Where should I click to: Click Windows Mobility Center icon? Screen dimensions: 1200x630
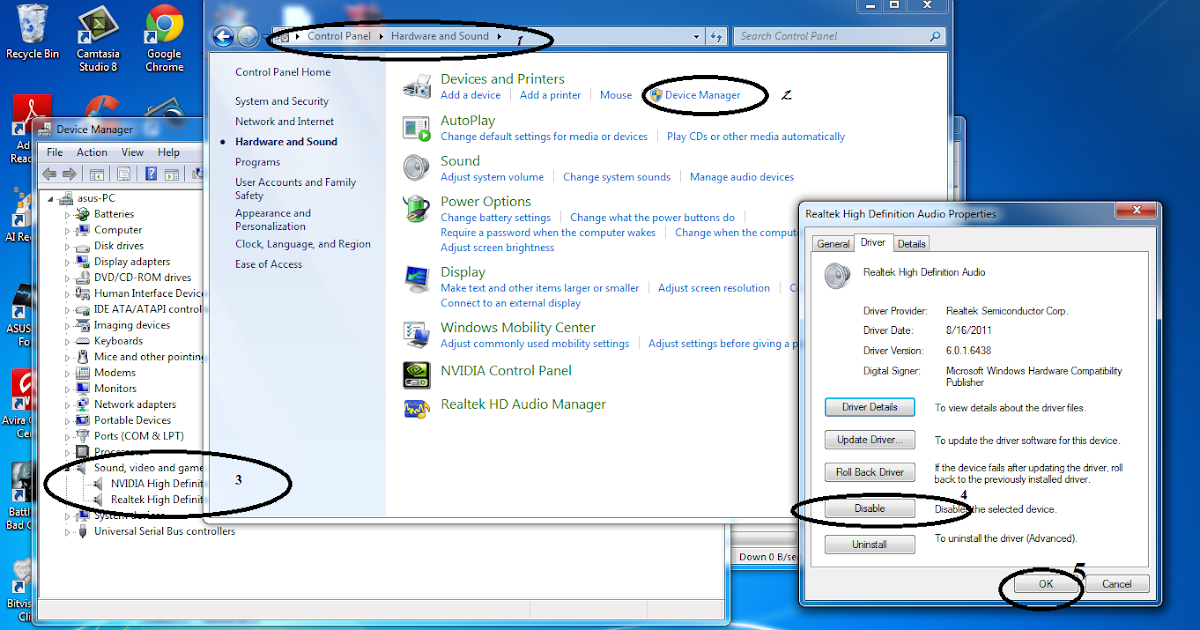click(416, 335)
